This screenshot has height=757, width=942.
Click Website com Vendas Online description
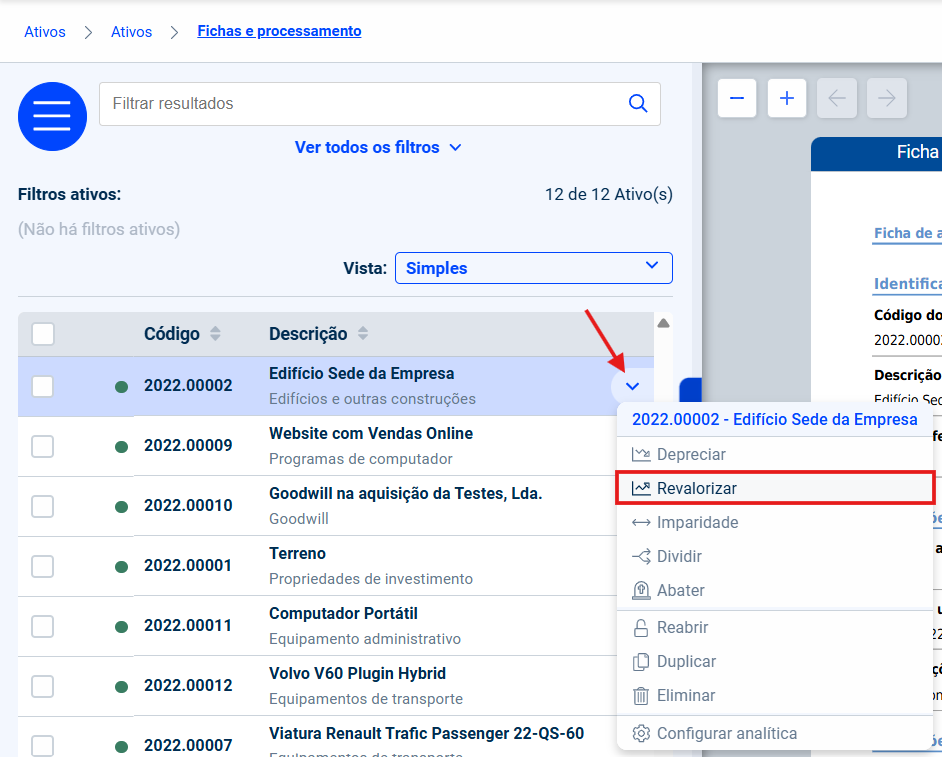(371, 433)
